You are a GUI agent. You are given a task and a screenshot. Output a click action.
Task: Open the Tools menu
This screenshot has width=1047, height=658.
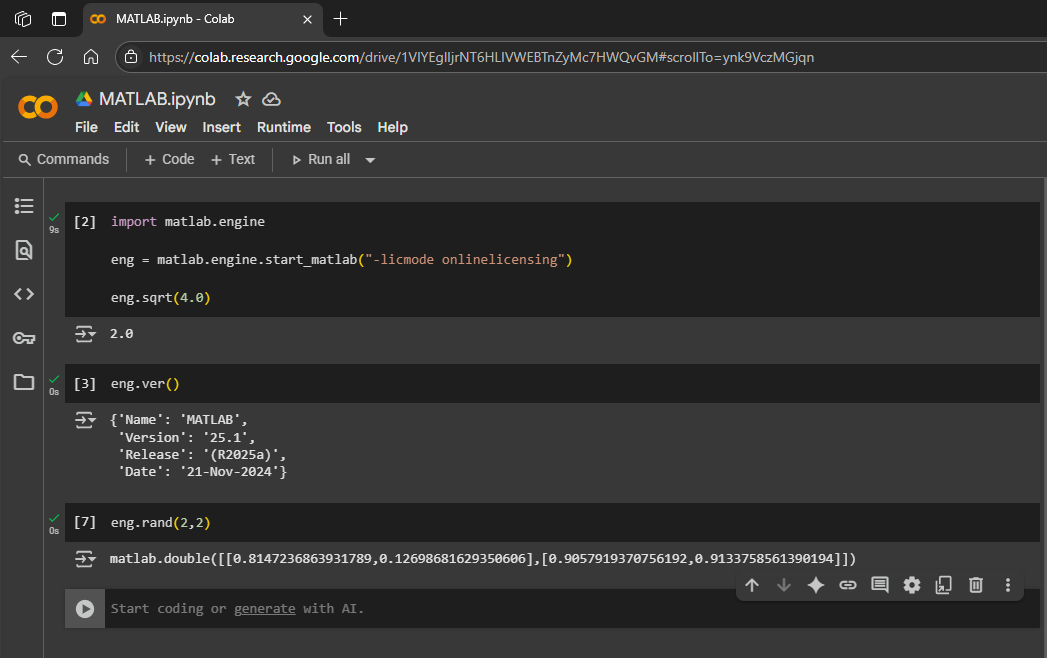[x=344, y=127]
